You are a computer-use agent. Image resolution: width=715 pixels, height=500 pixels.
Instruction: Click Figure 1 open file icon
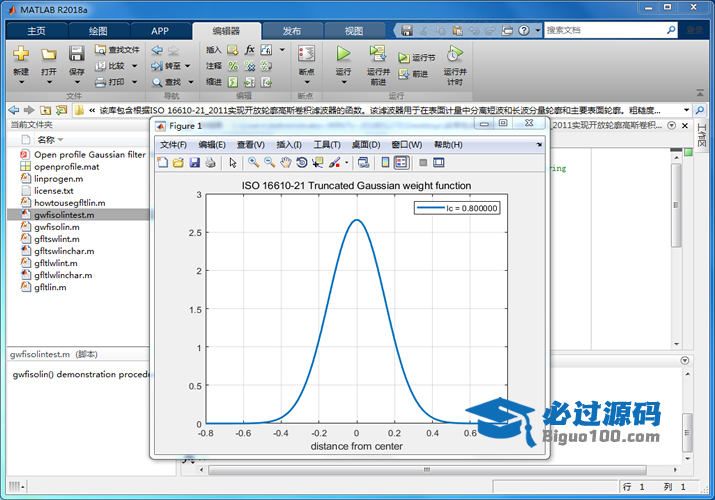(x=178, y=163)
